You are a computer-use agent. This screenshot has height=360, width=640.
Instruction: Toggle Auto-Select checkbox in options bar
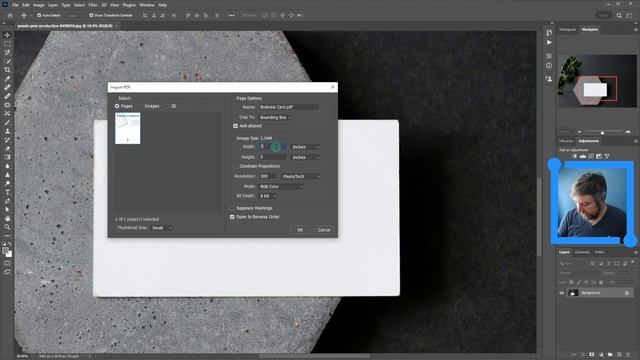click(39, 16)
